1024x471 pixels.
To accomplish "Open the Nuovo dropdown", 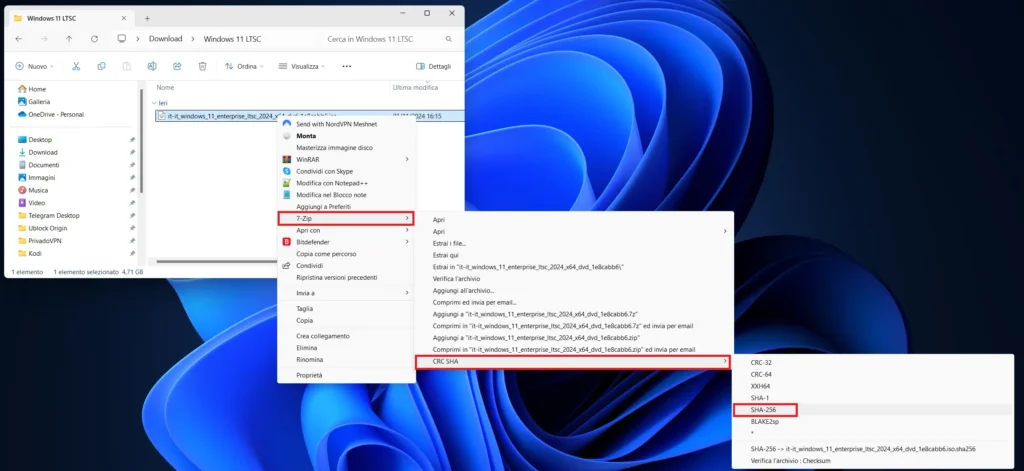I will [x=35, y=66].
